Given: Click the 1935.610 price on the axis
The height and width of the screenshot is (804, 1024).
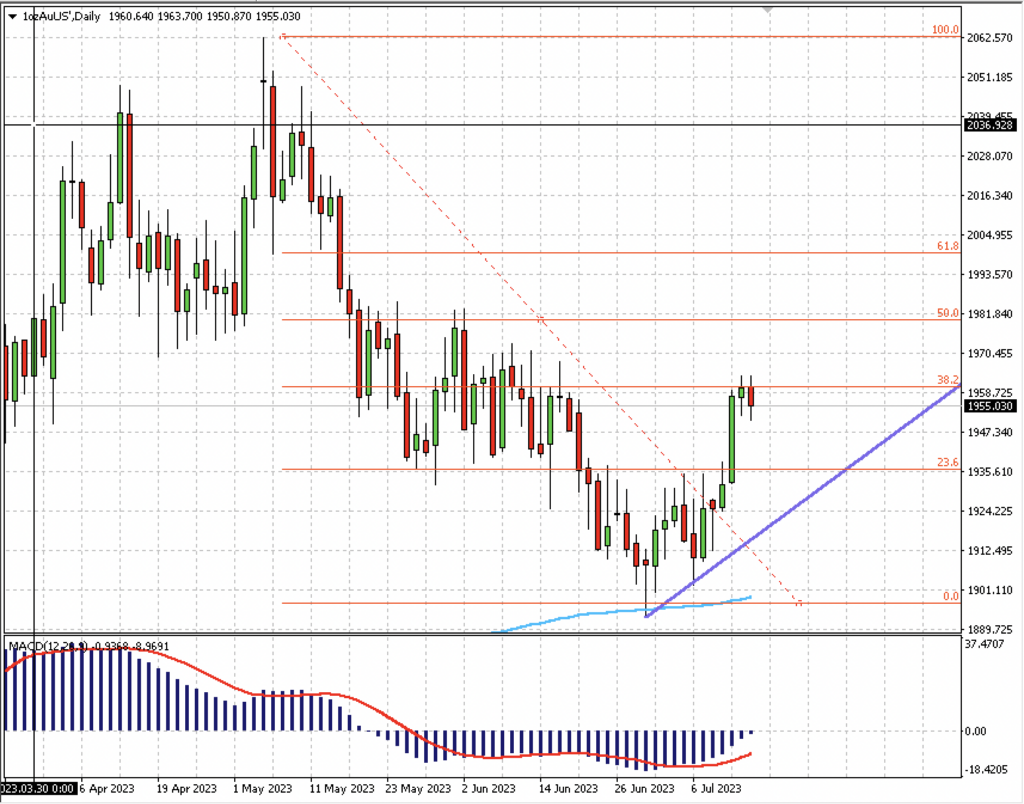Looking at the screenshot, I should click(989, 472).
